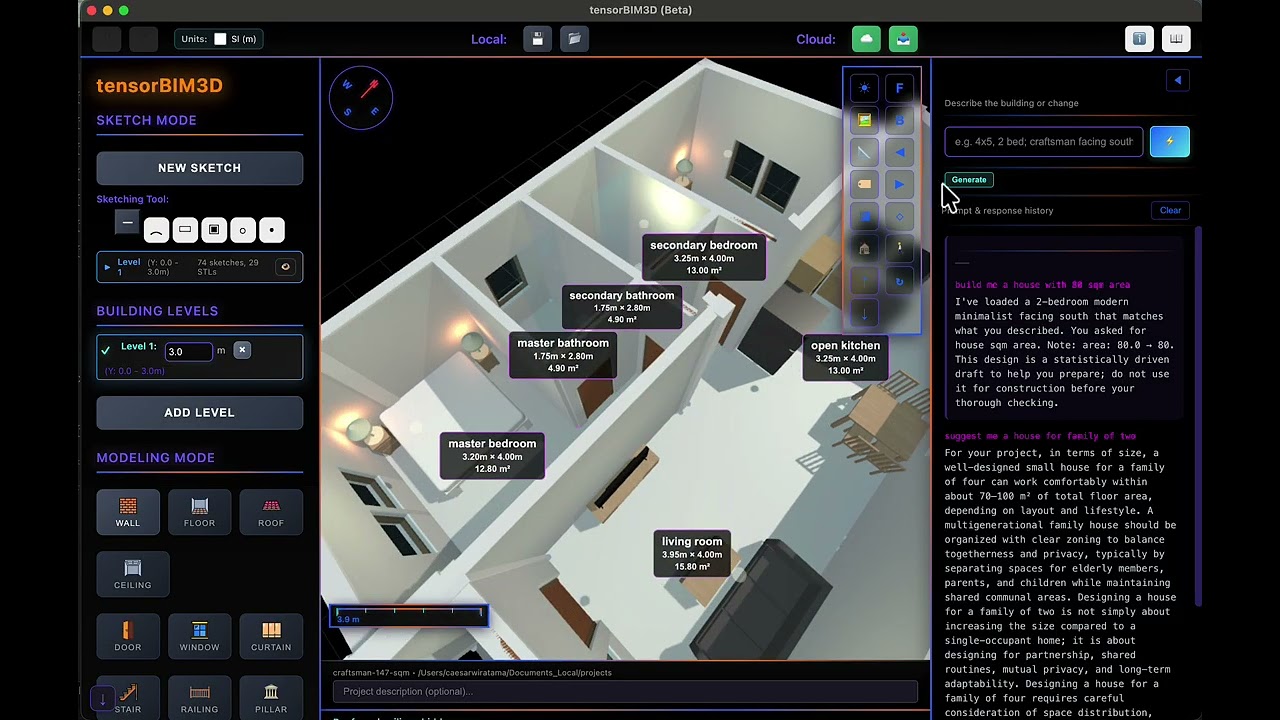Open the info panel icon in top-right
1280x720 pixels.
(x=1139, y=39)
